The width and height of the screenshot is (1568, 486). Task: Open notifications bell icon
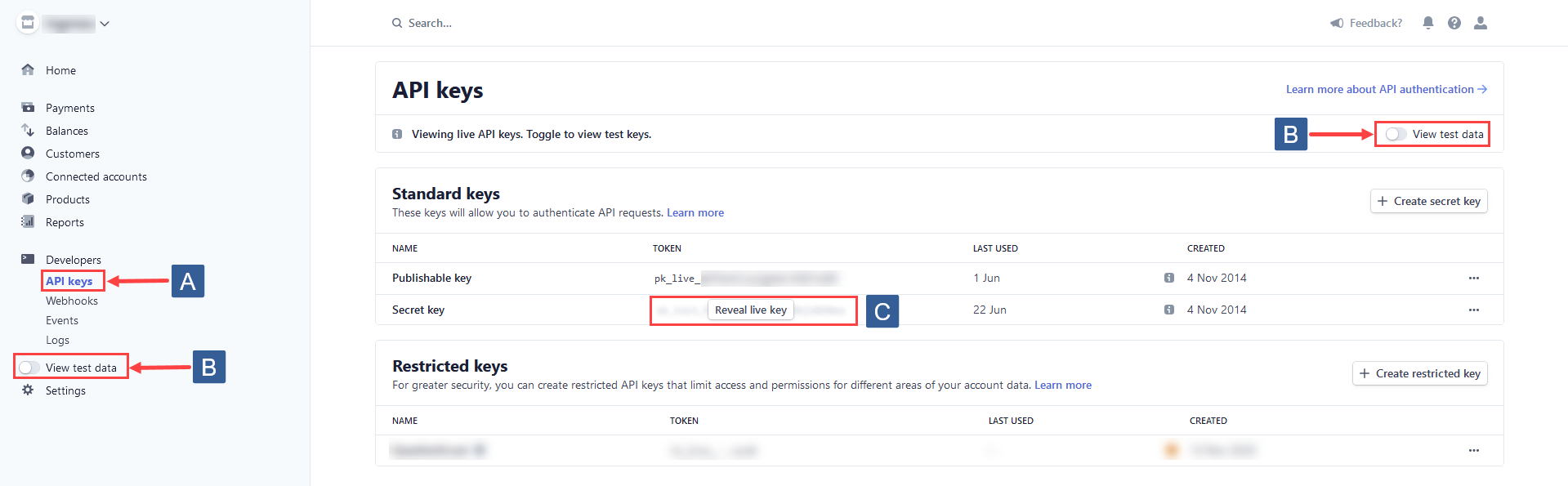(1428, 23)
